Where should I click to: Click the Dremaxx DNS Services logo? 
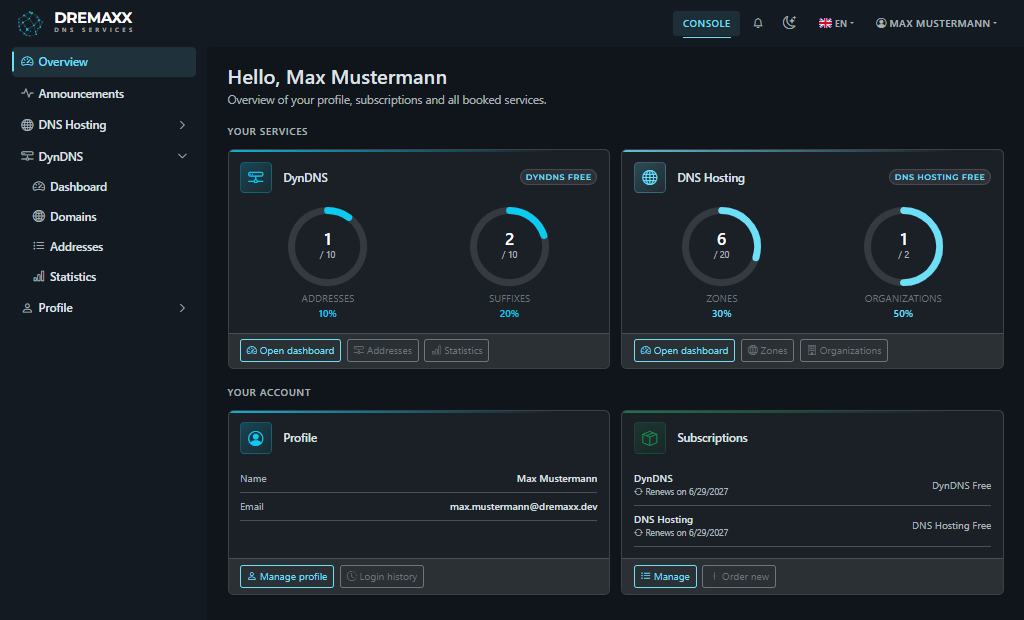click(x=75, y=23)
